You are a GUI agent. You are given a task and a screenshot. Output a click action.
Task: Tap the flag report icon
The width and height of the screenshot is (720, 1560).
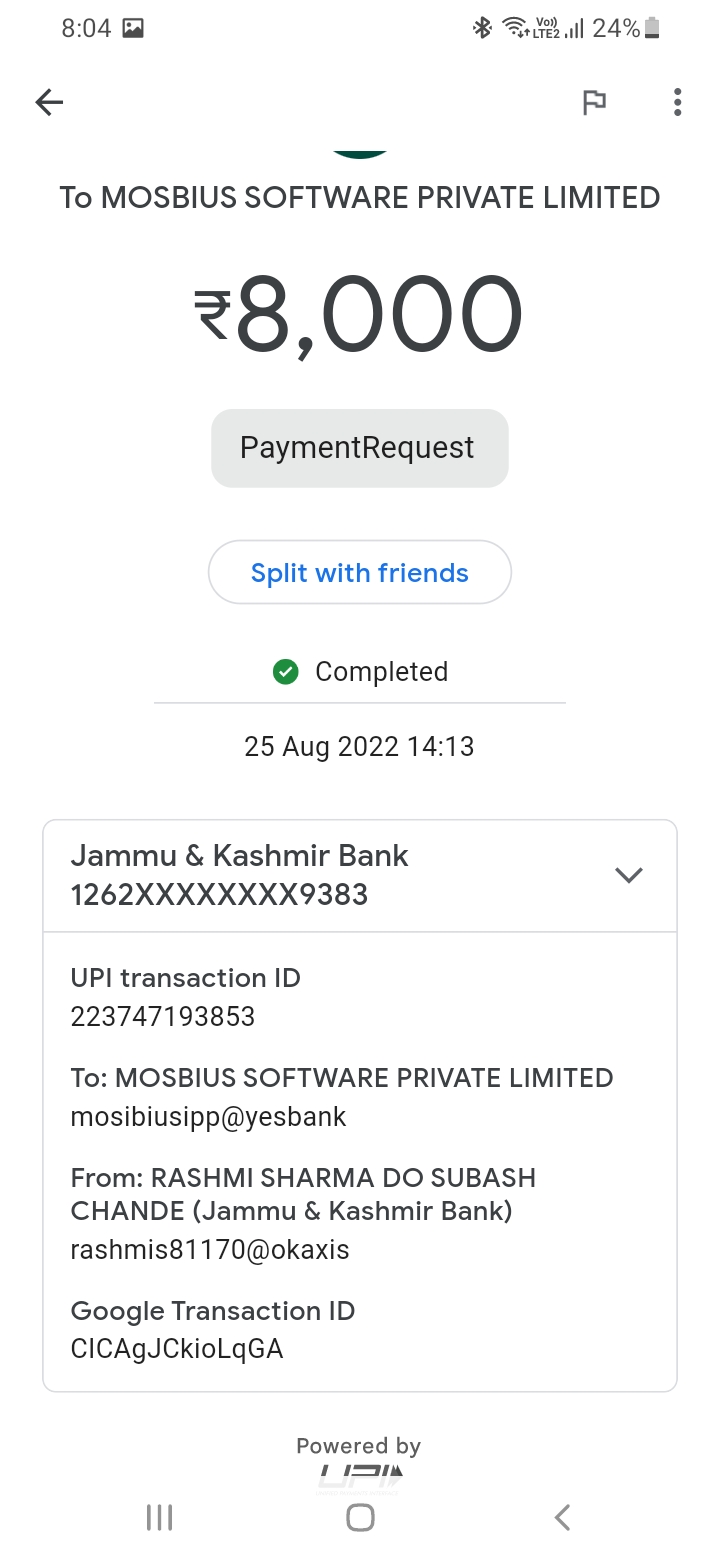(x=594, y=102)
